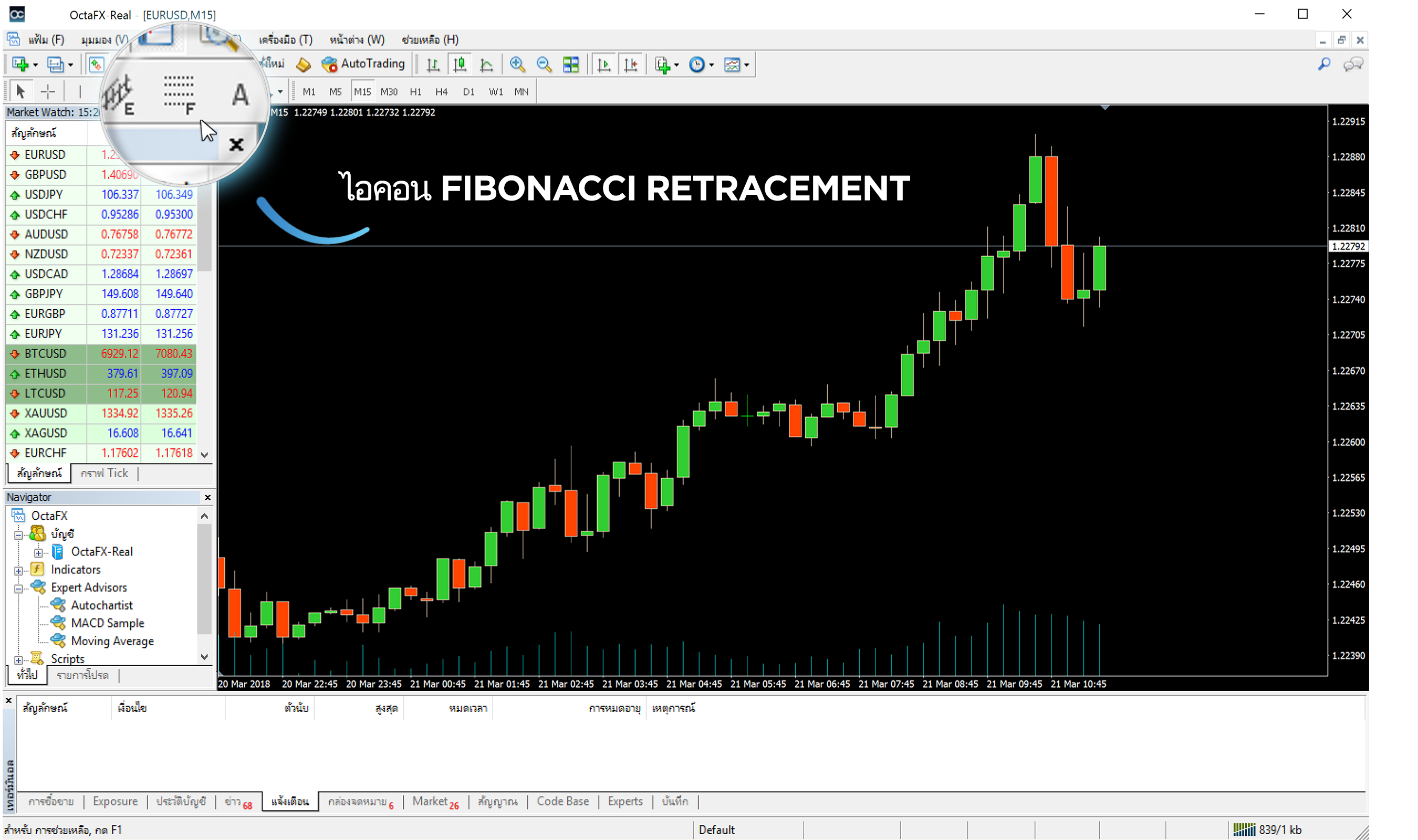Restore the EURUSD chart child window

1341,39
